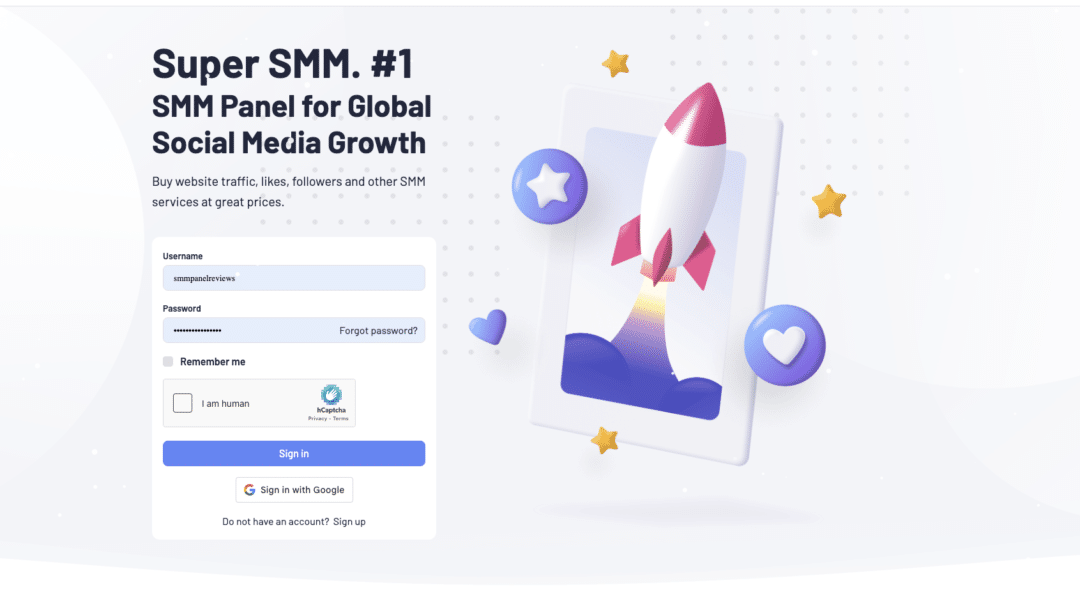This screenshot has height=608, width=1080.
Task: Open the Sign up link
Action: [349, 522]
